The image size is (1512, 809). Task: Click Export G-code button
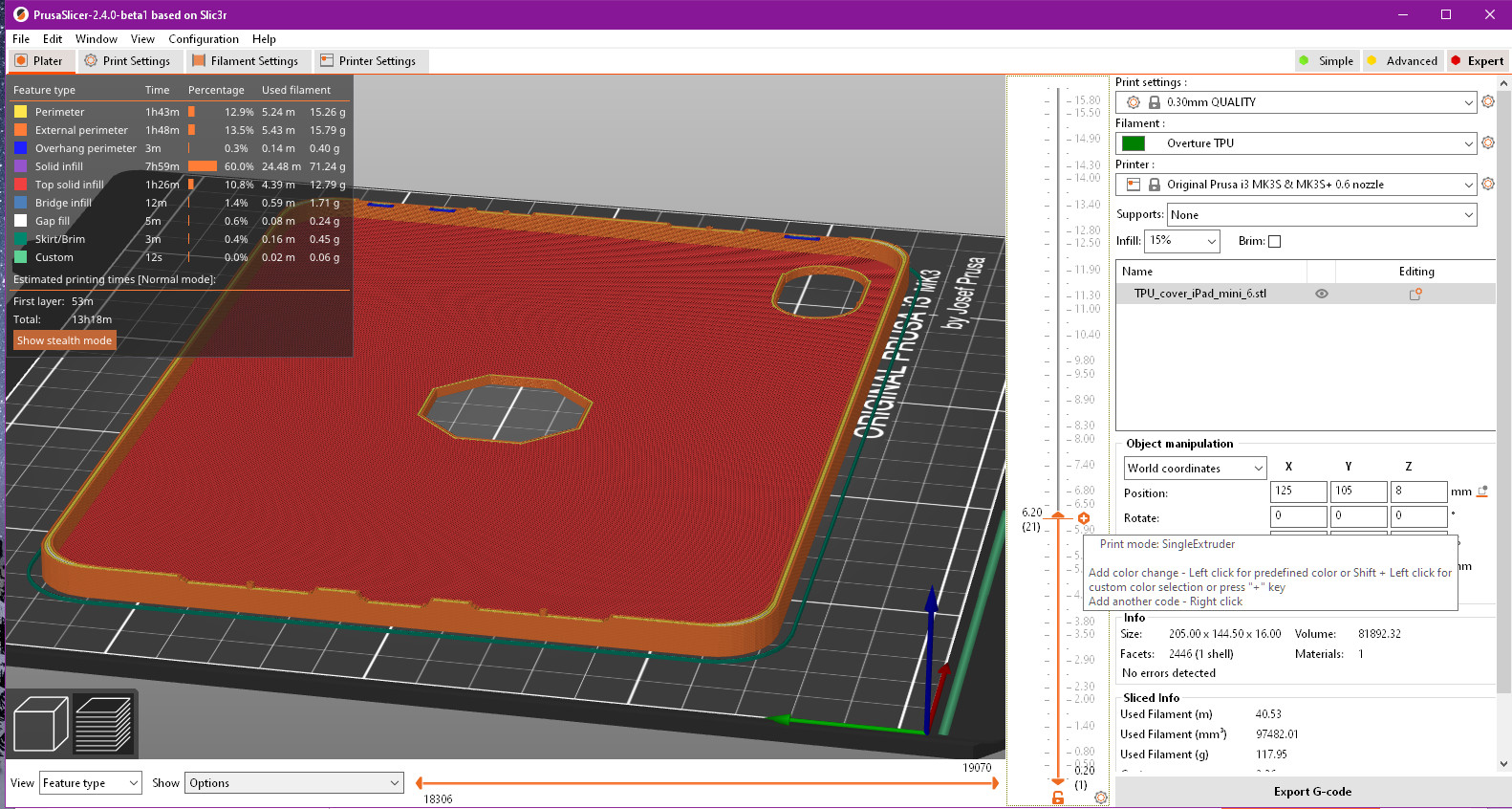click(1312, 792)
